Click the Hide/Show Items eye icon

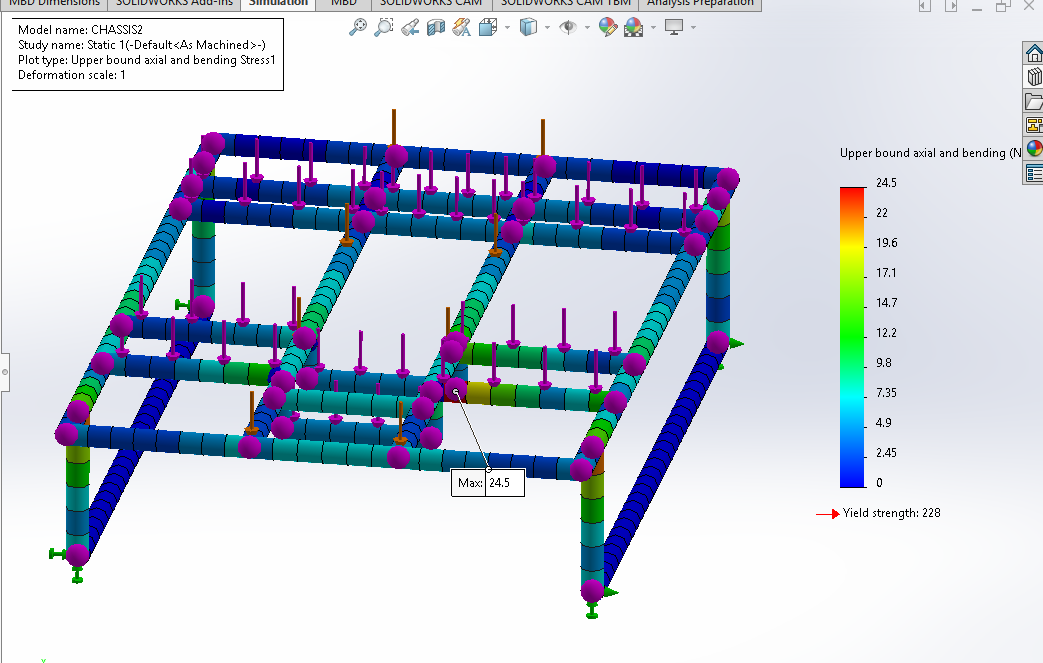[568, 27]
